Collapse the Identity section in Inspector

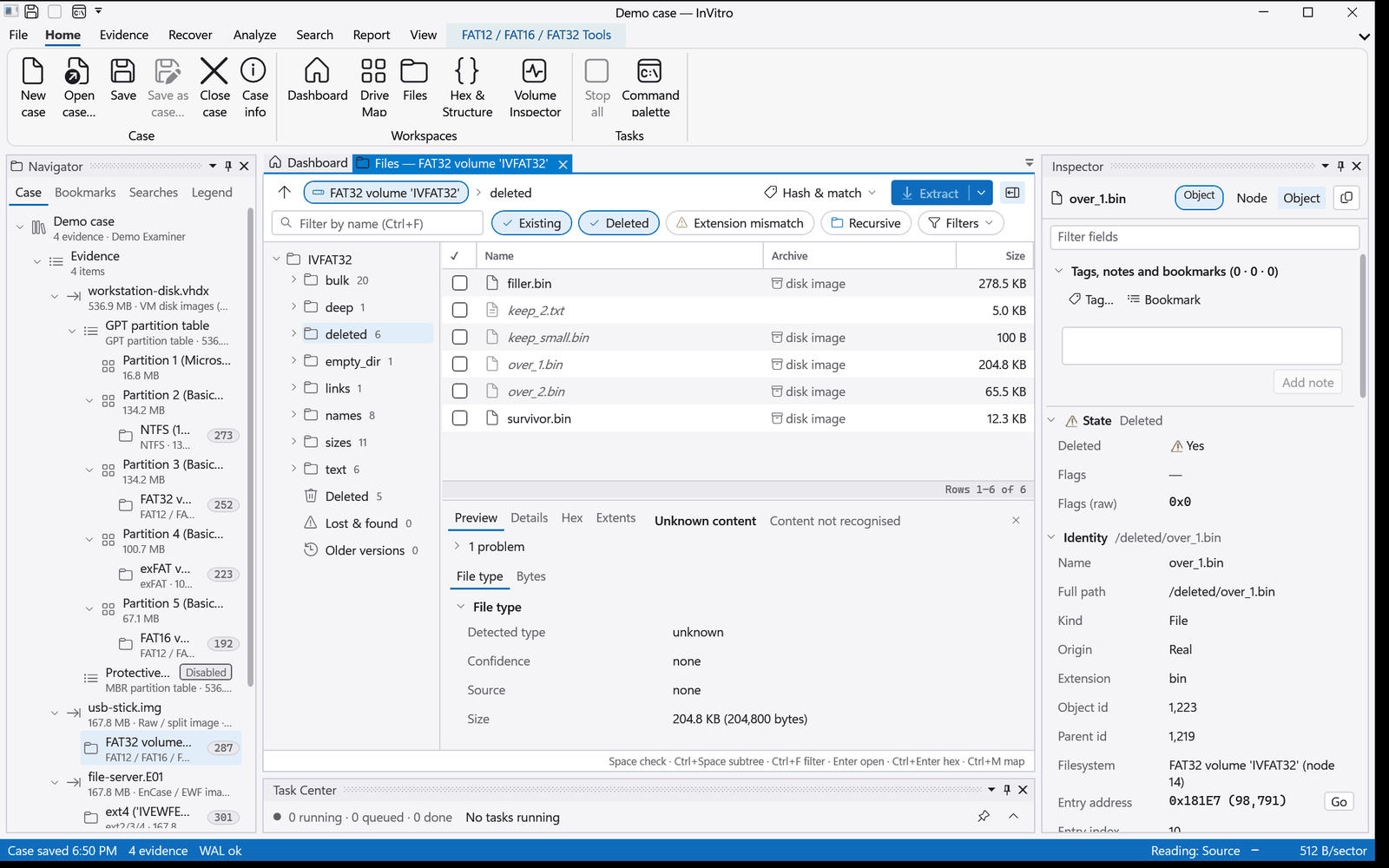click(1051, 537)
